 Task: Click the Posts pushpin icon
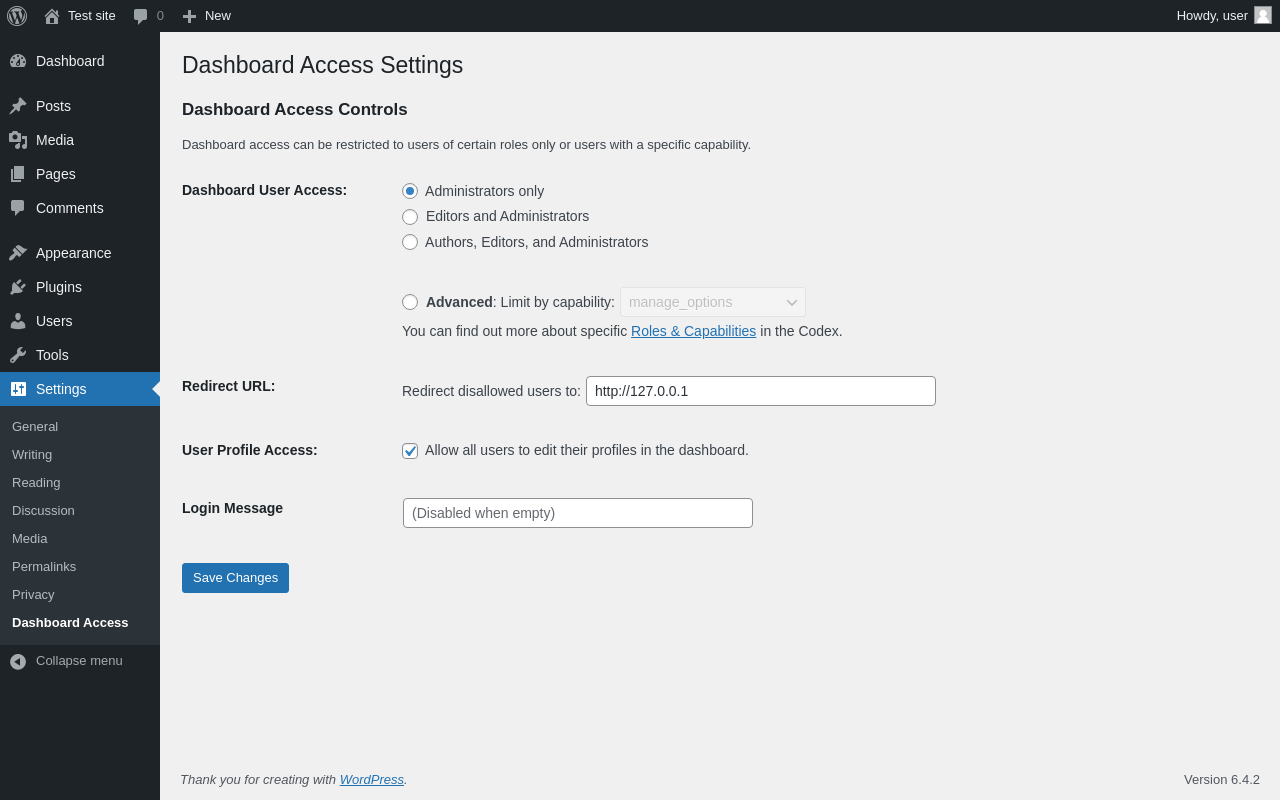[18, 106]
